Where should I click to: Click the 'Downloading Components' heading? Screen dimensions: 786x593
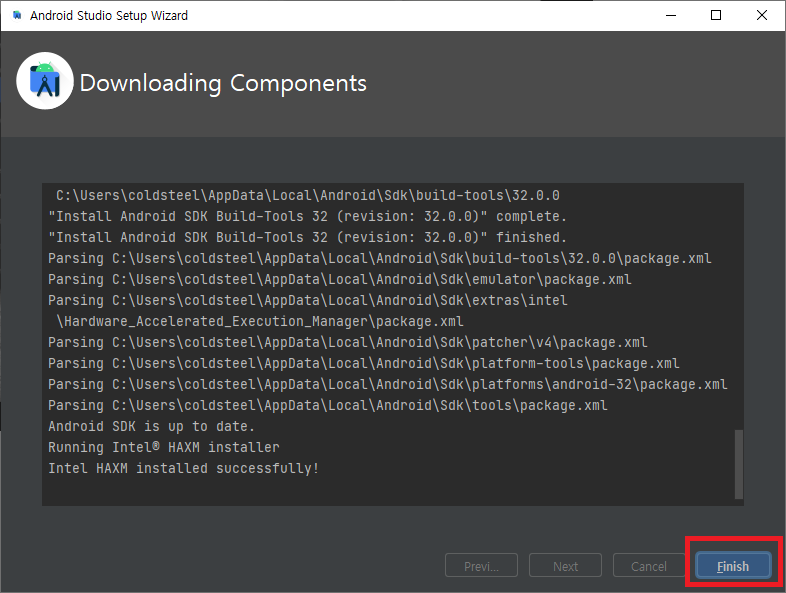(x=223, y=83)
